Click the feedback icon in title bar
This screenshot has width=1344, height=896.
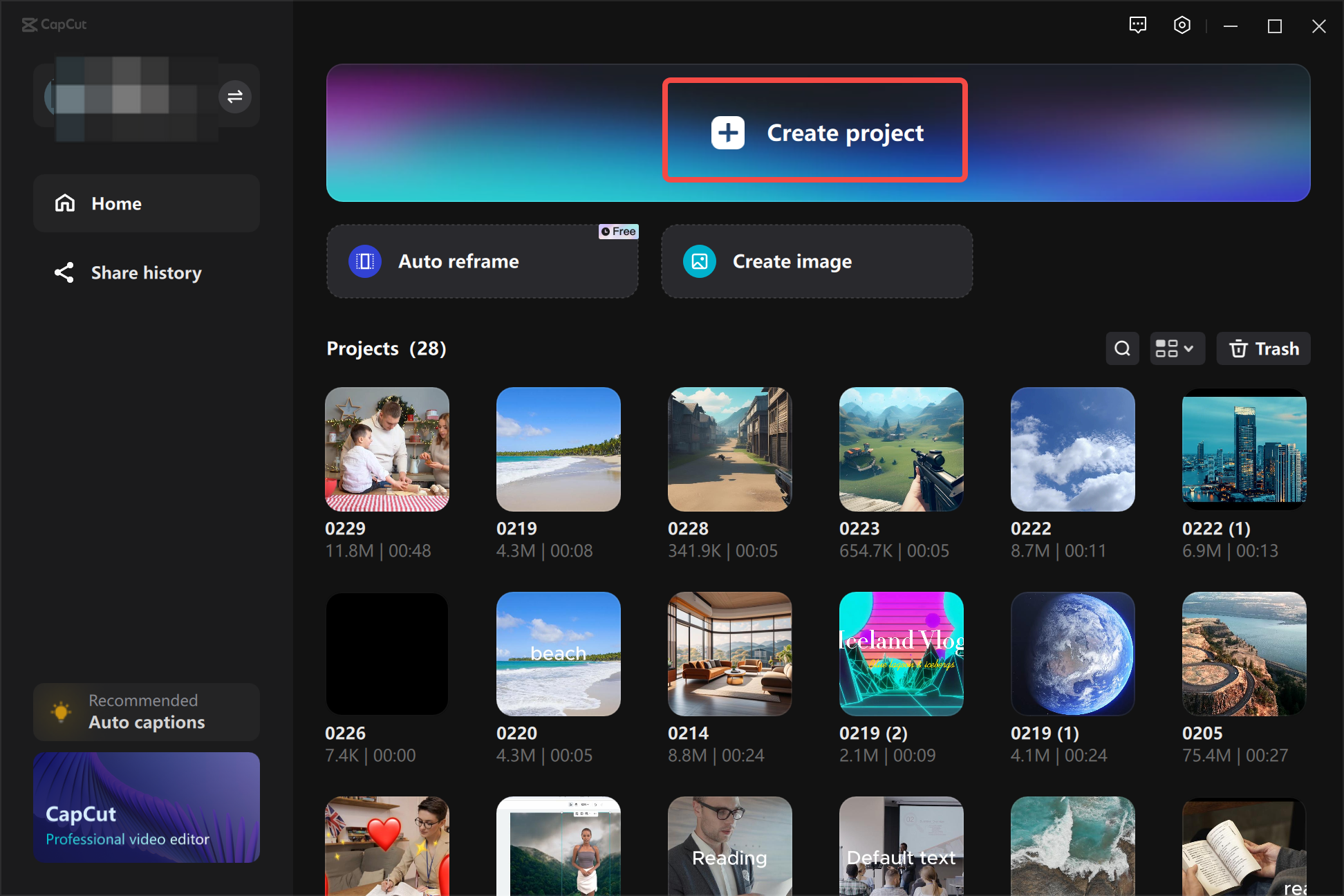pos(1136,25)
